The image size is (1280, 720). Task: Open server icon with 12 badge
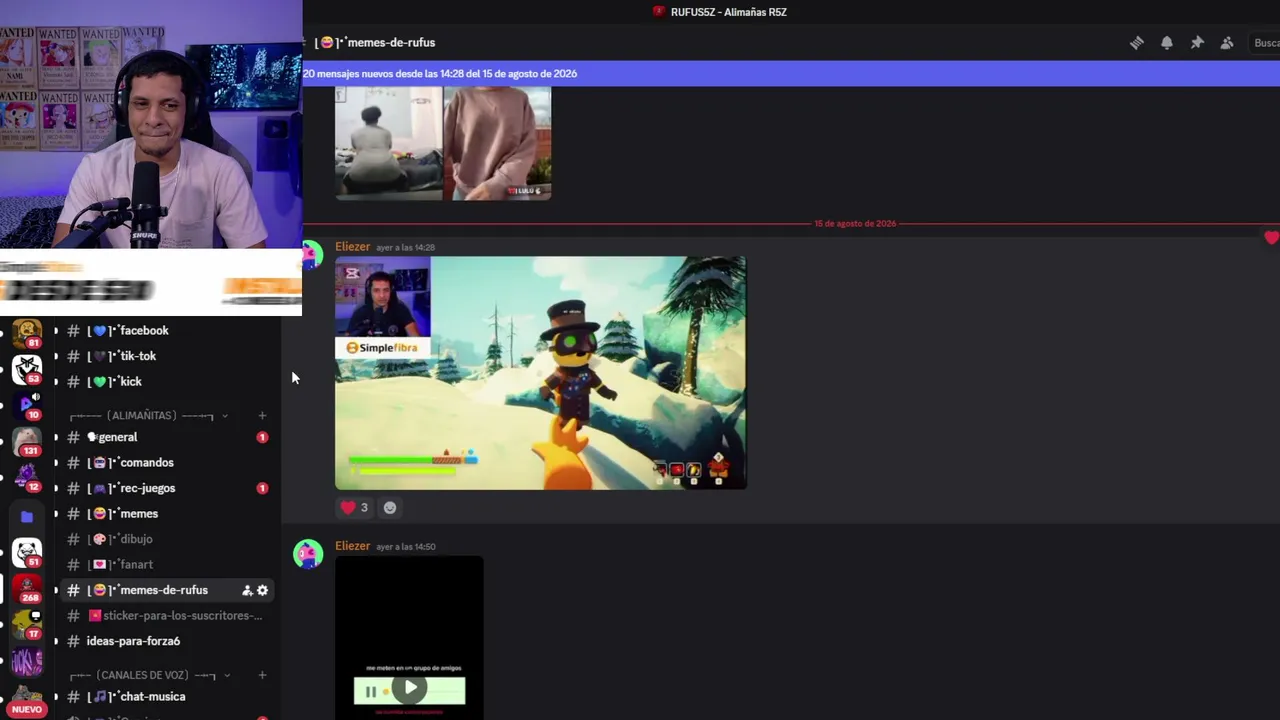click(27, 477)
